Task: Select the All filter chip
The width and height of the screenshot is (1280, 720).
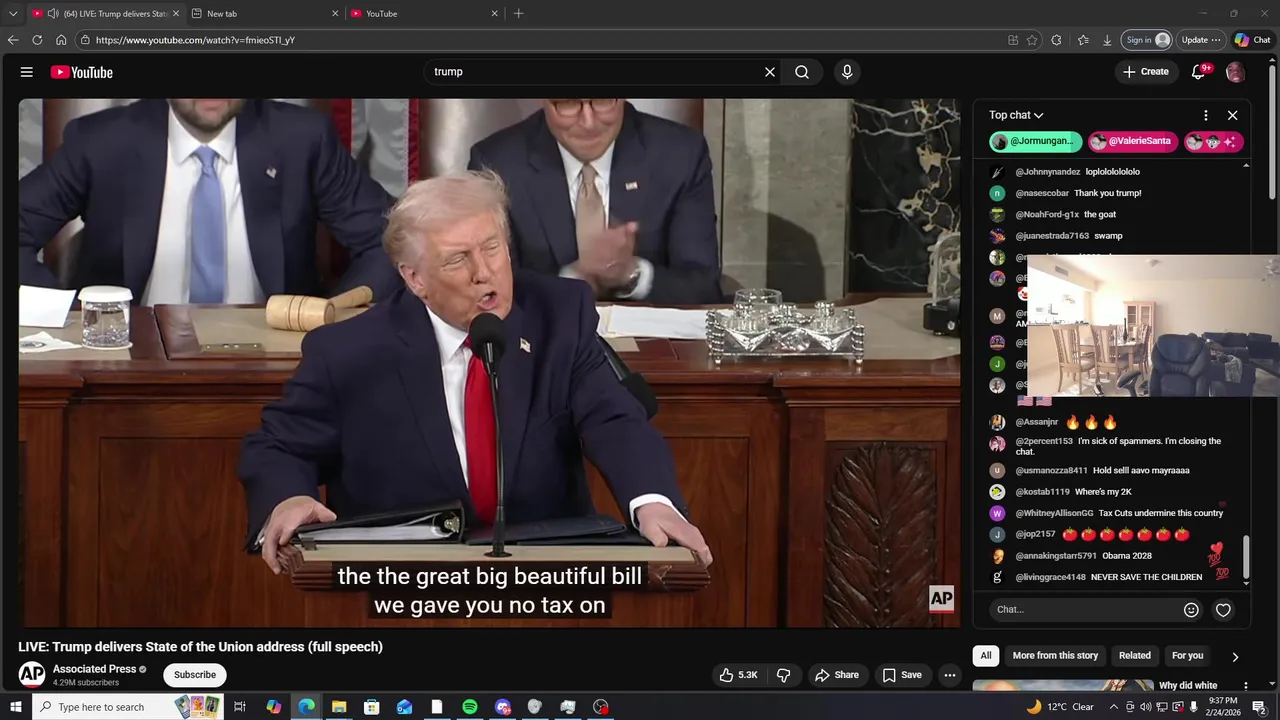Action: 986,656
